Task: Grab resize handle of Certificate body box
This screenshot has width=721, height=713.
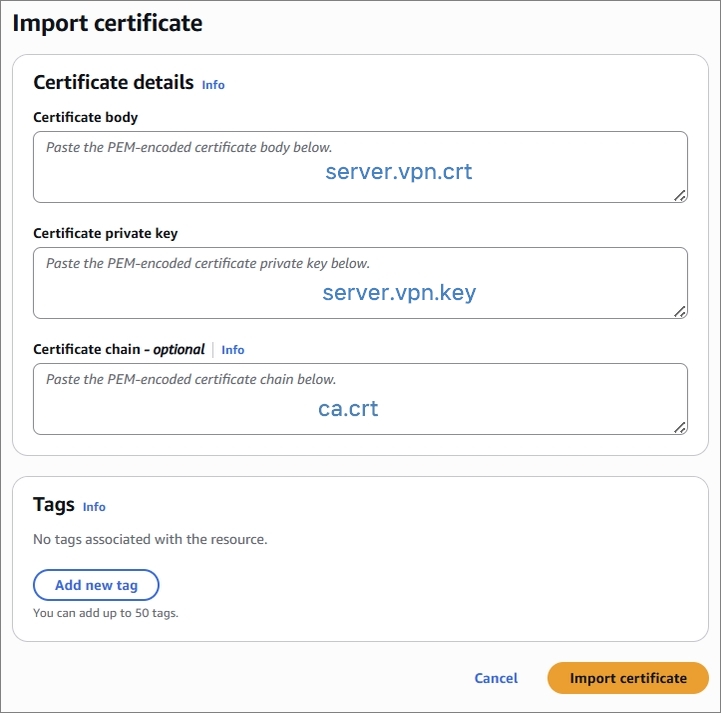Action: pos(680,196)
